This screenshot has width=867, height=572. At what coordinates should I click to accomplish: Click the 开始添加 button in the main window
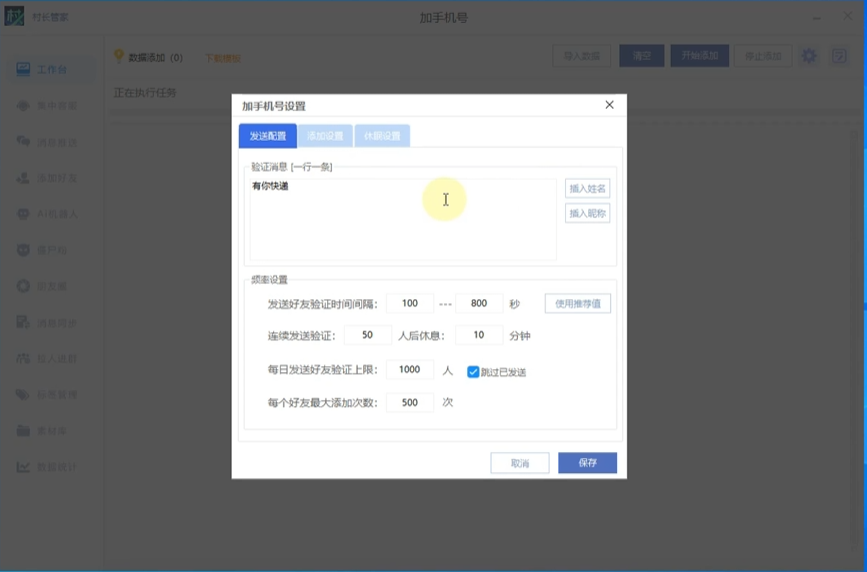tap(699, 56)
